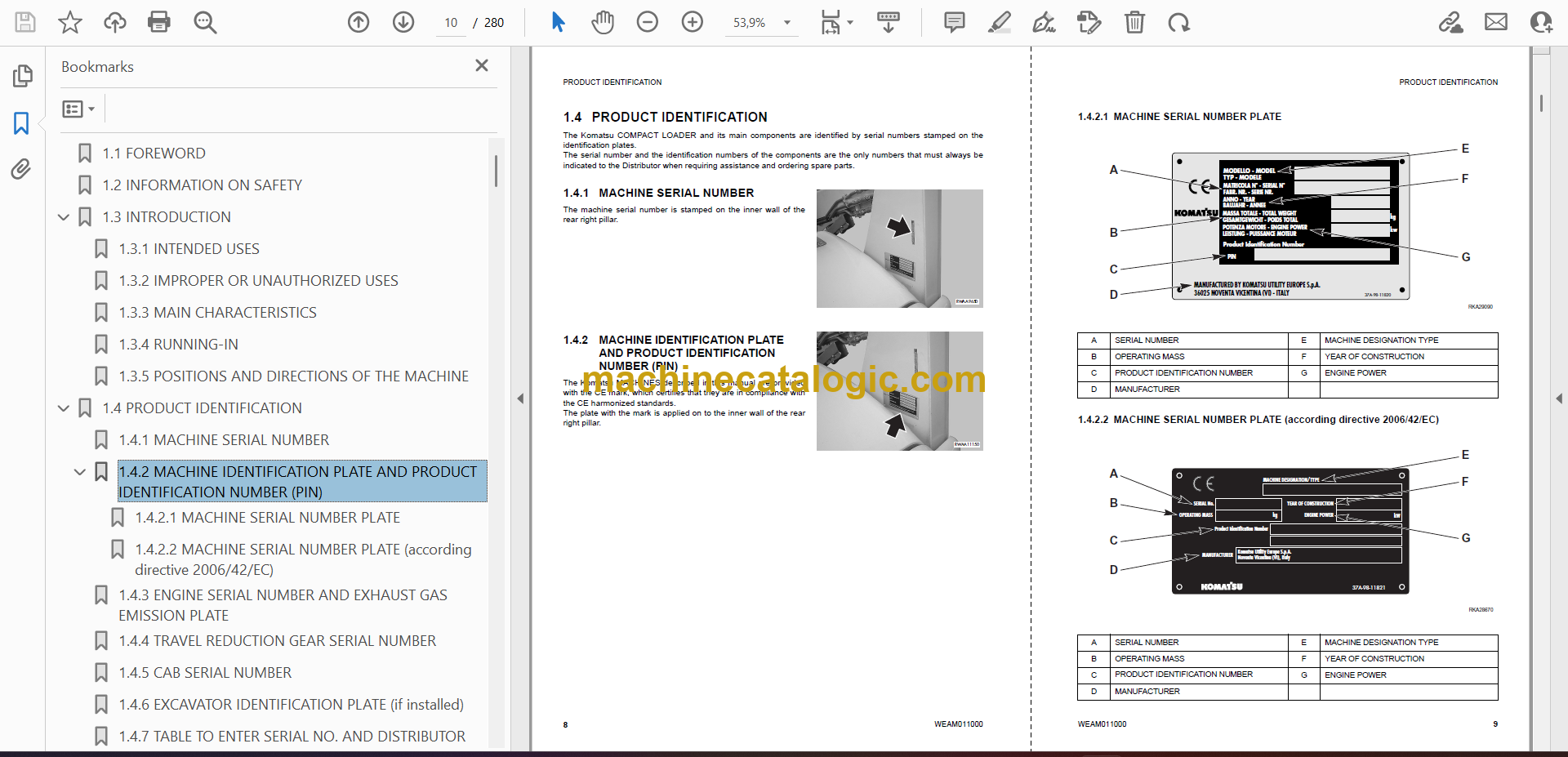The height and width of the screenshot is (757, 1568).
Task: Collapse the 1.4 PRODUCT IDENTIFICATION bookmark
Action: pyautogui.click(x=63, y=408)
